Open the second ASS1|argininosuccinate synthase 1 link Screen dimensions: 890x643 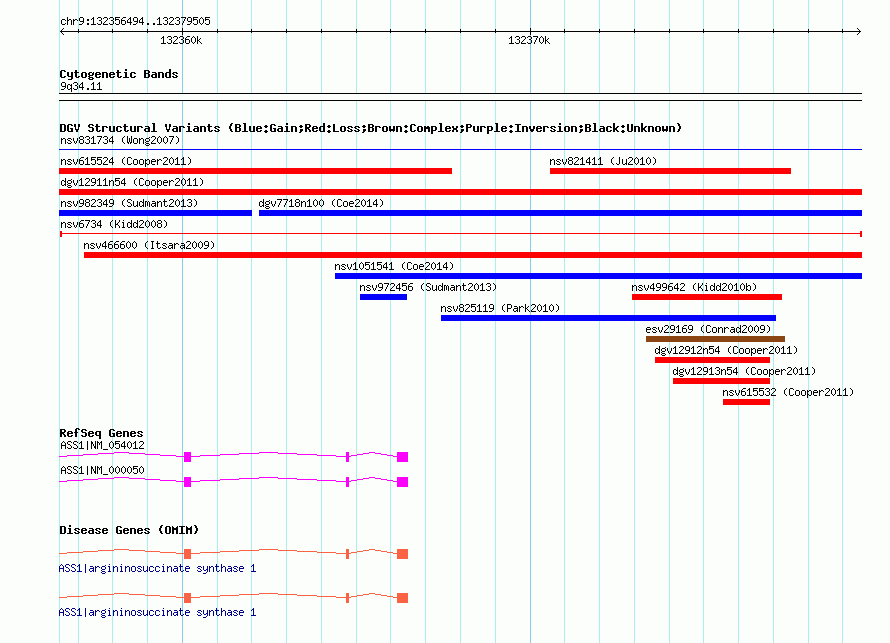[157, 612]
